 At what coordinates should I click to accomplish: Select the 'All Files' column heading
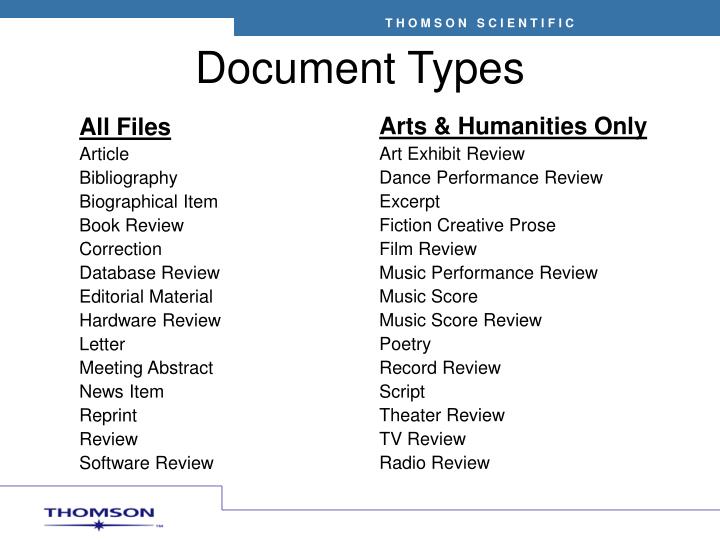[125, 127]
